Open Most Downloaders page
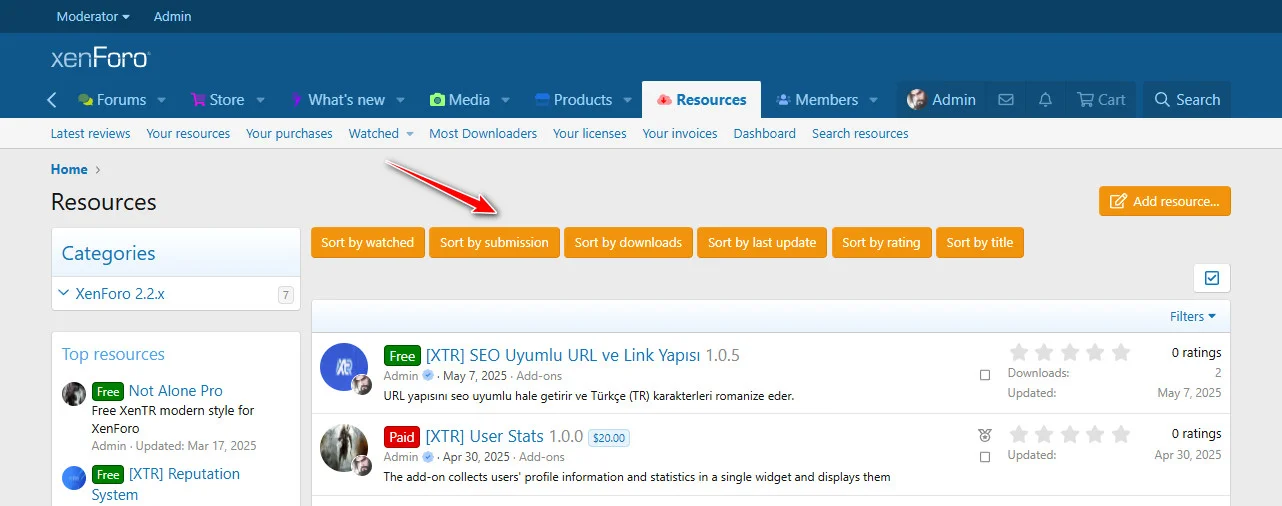The image size is (1282, 506). click(483, 133)
